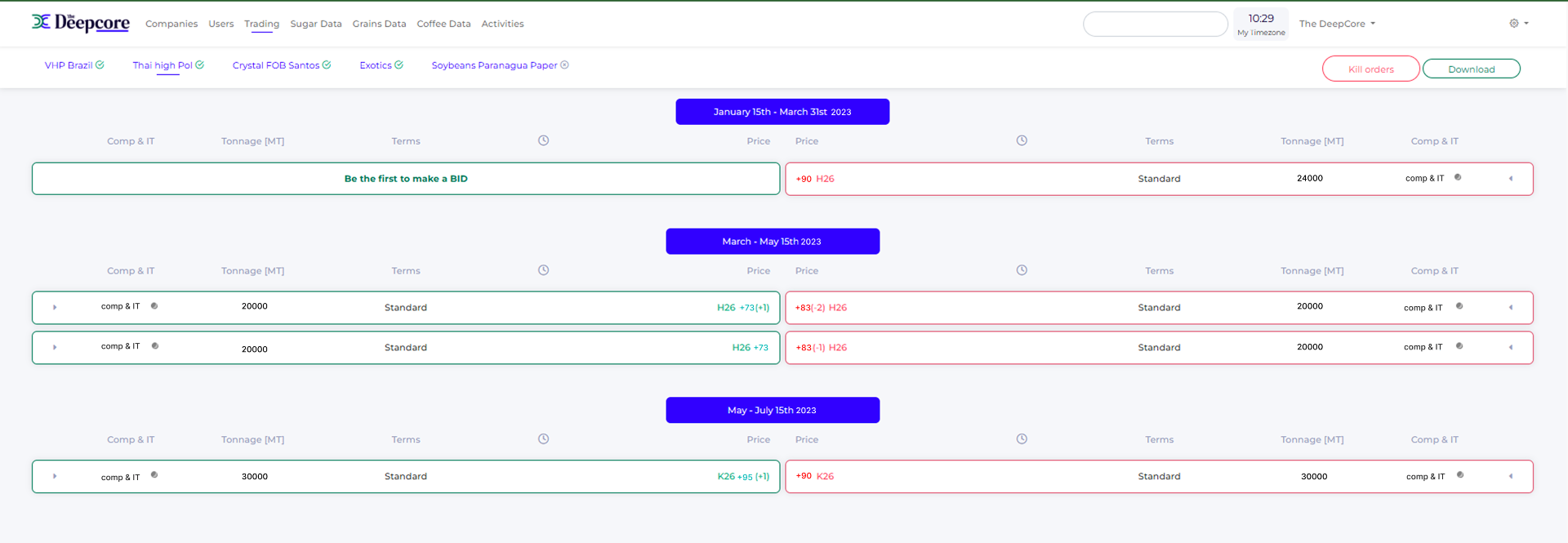Viewport: 1568px width, 543px height.
Task: Select March - May 15th 2023 period
Action: 773,242
